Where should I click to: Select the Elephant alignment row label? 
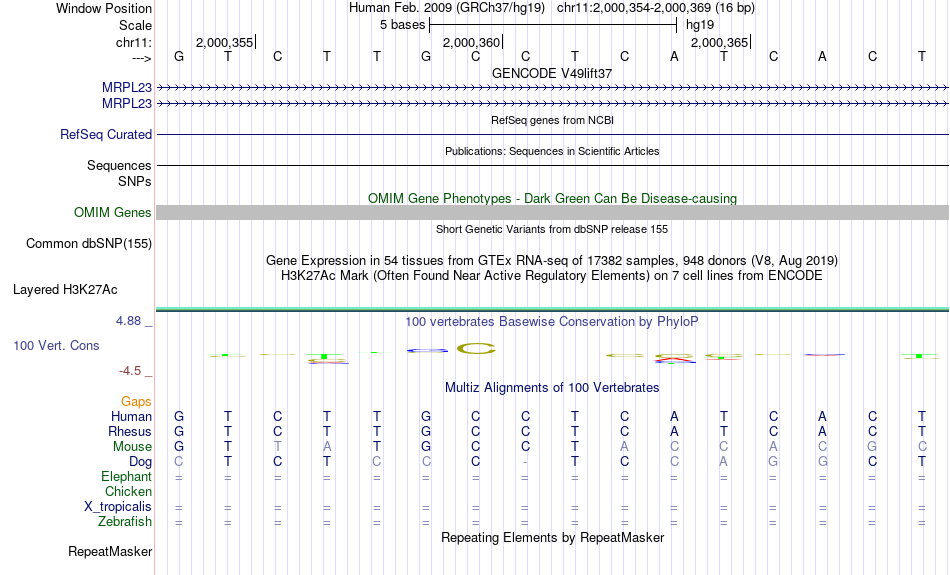click(x=127, y=476)
